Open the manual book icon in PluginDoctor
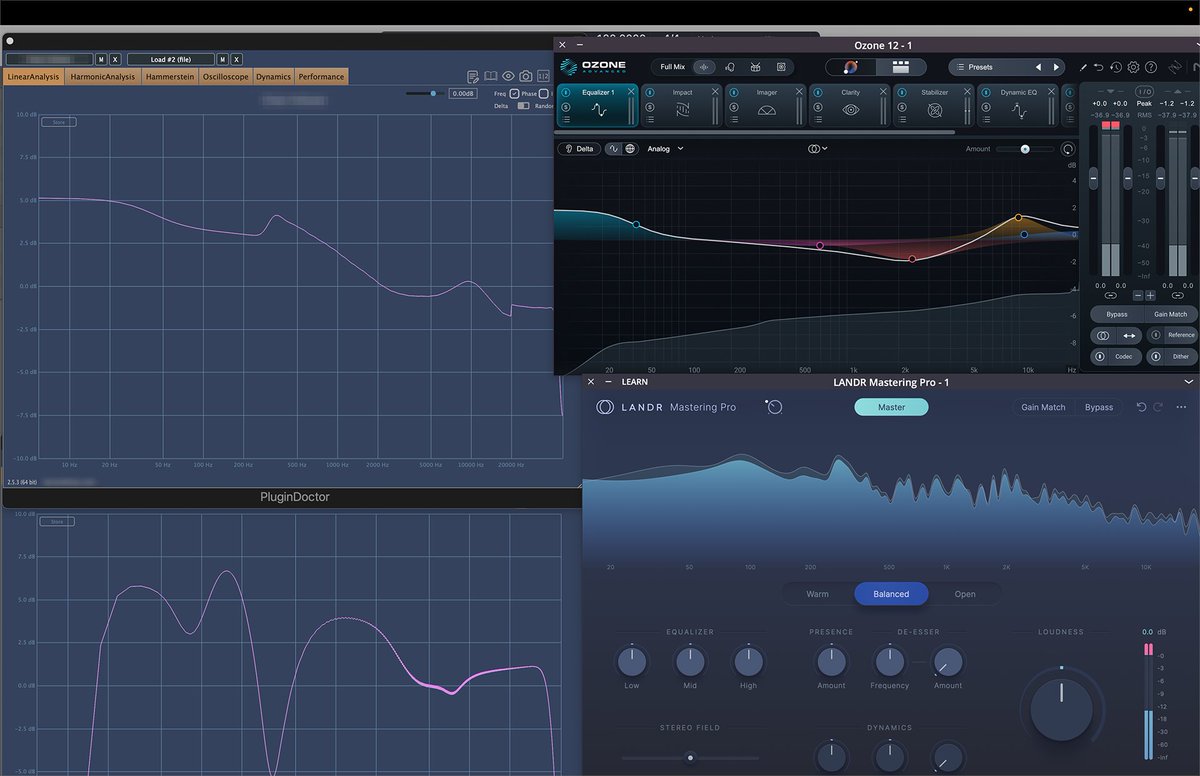 491,76
